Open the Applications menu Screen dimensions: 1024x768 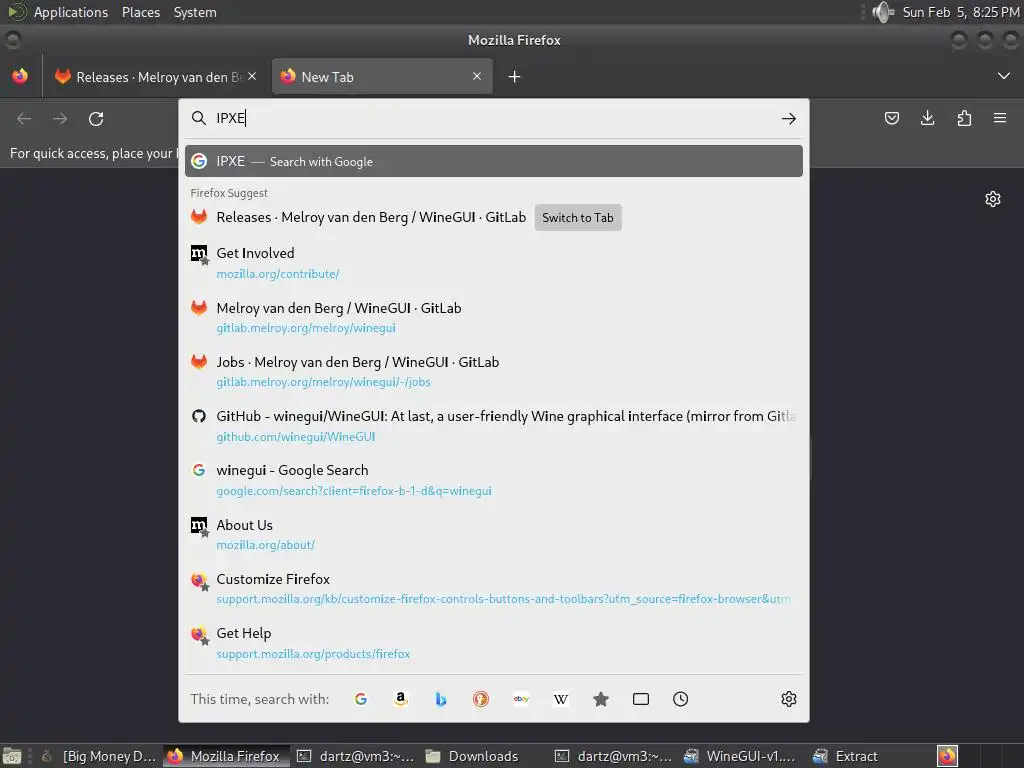click(71, 12)
